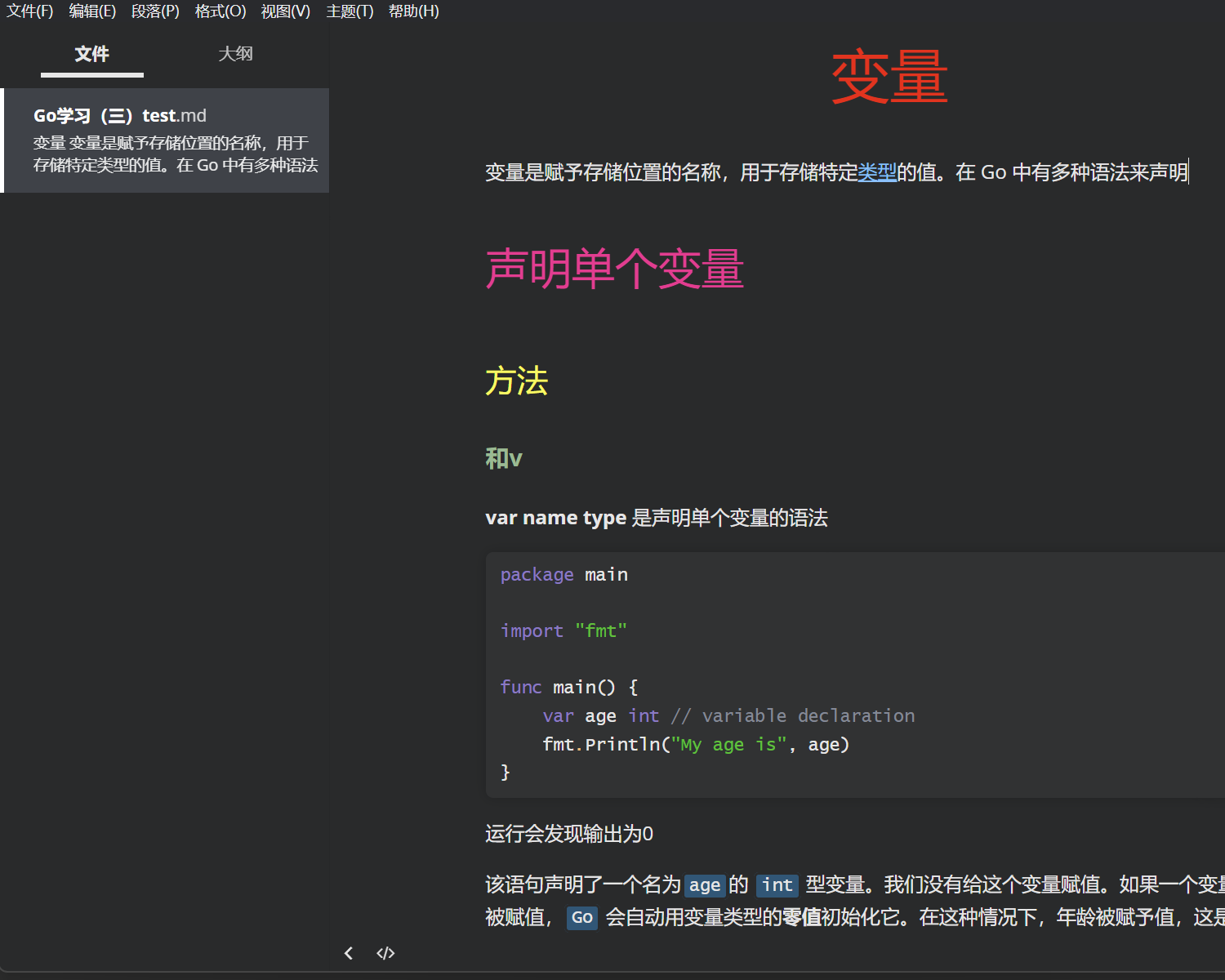Place cursor in the 方法 heading
This screenshot has width=1225, height=980.
[x=517, y=381]
